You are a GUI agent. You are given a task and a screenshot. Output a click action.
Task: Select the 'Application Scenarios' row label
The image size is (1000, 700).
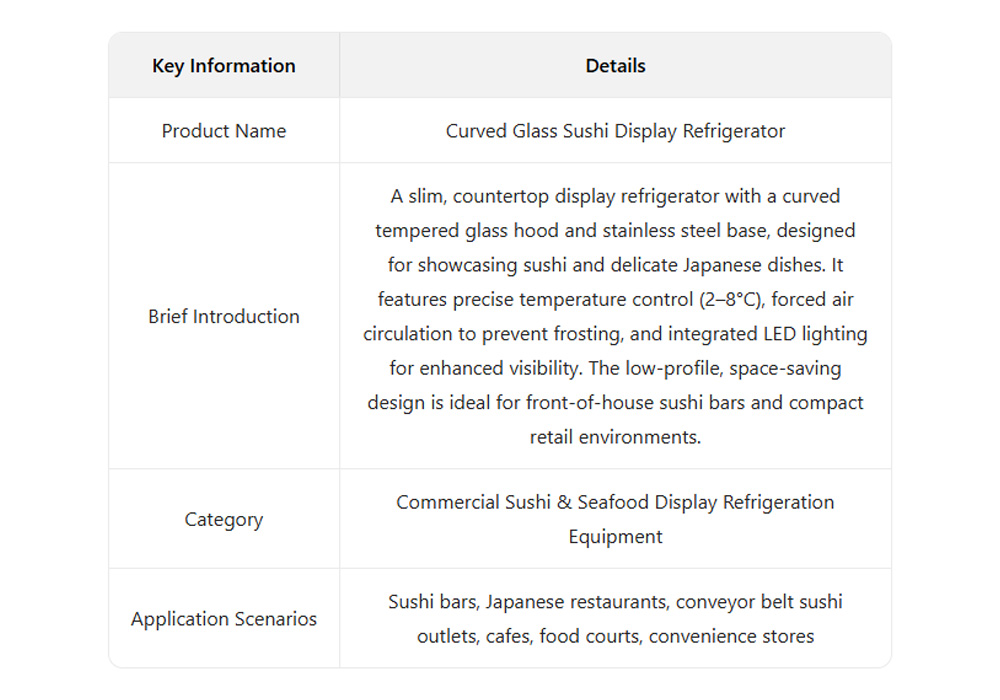(x=223, y=619)
